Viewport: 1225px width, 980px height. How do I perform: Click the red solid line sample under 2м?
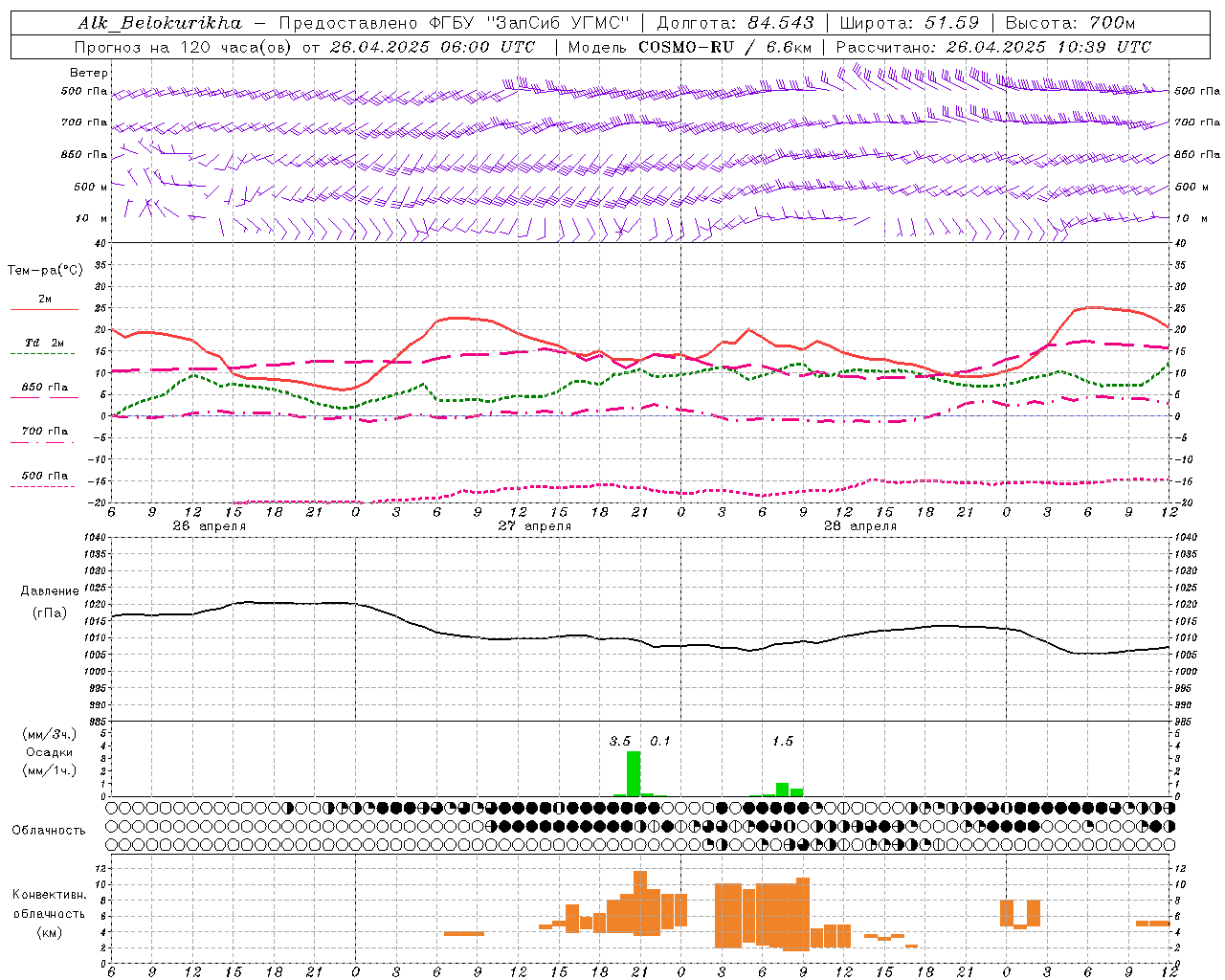click(x=44, y=309)
